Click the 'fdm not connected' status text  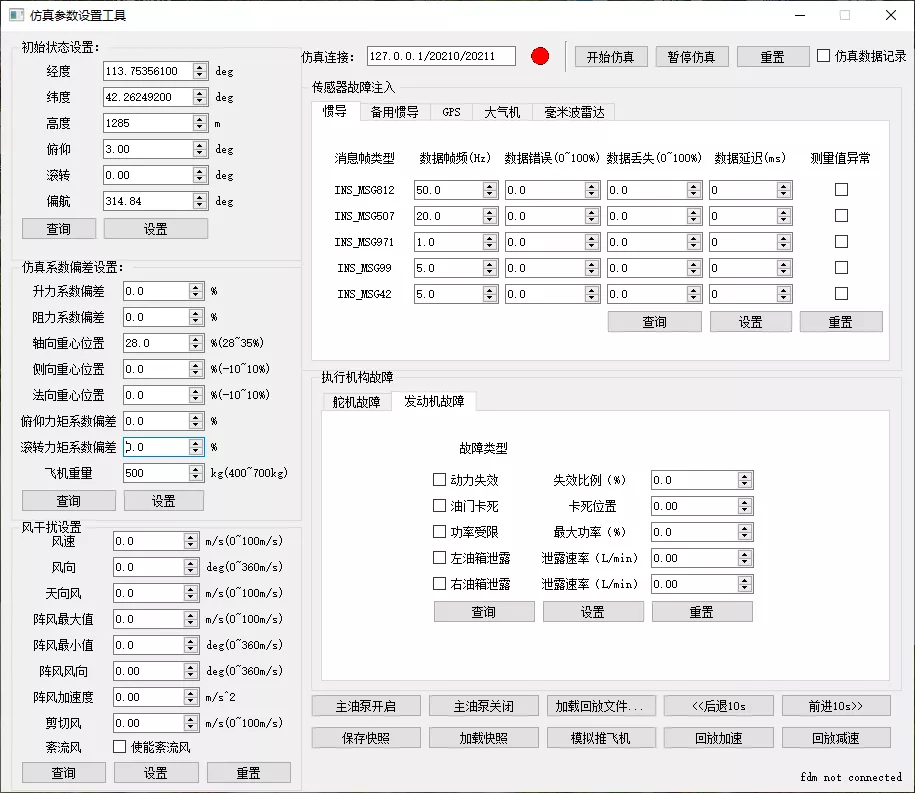coord(851,777)
